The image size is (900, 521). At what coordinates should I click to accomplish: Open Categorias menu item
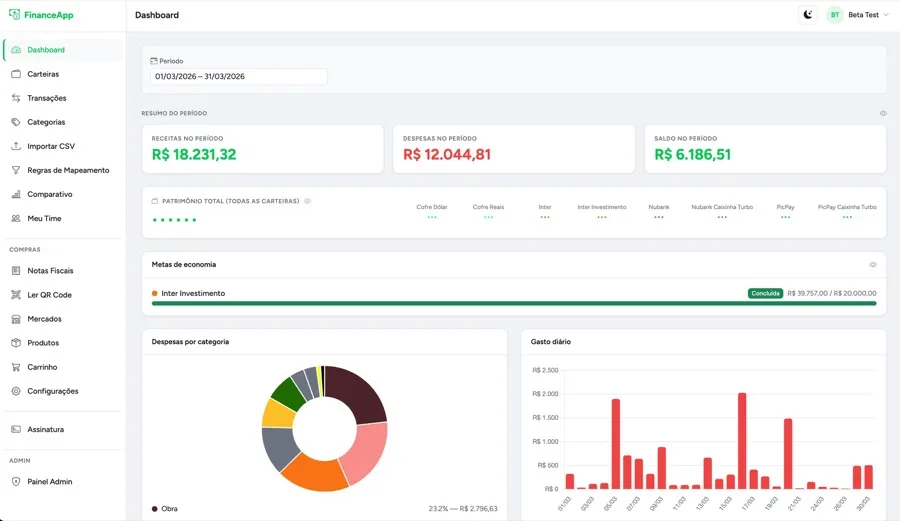coord(63,122)
